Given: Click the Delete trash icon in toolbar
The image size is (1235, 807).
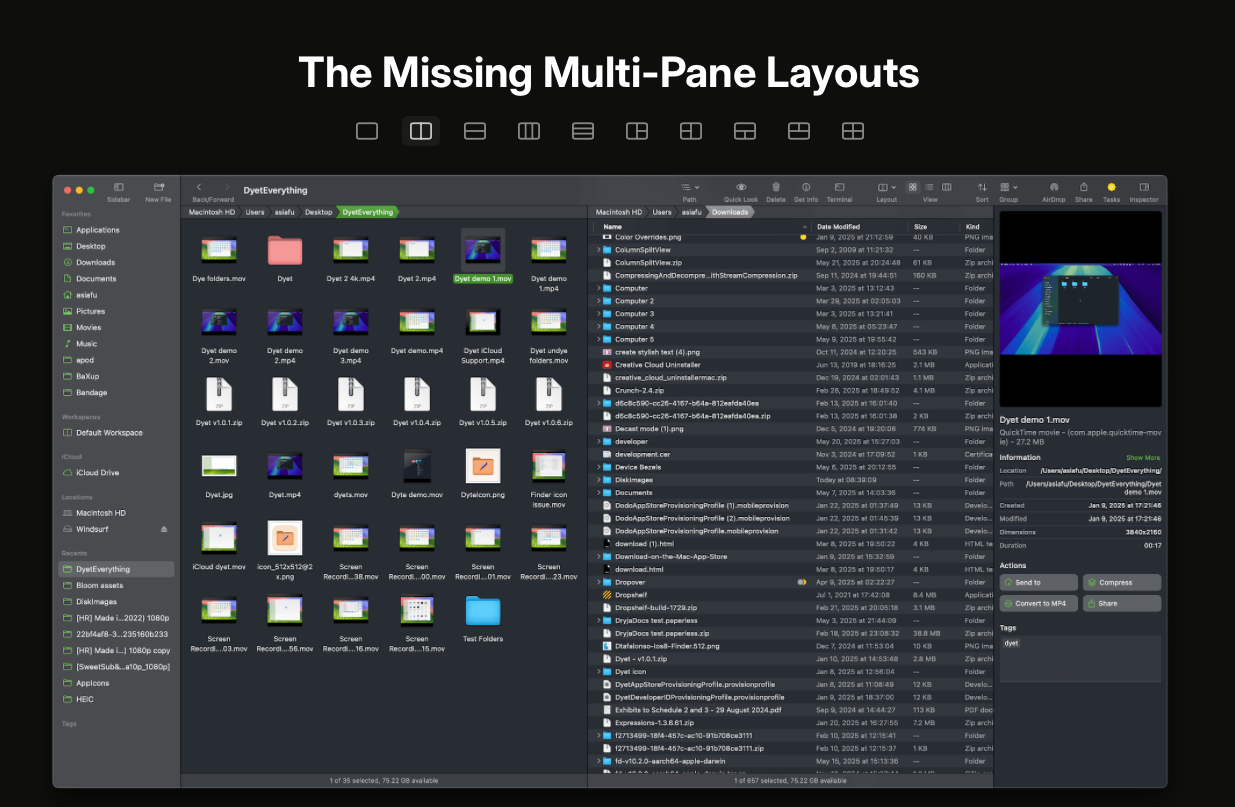Looking at the screenshot, I should [776, 187].
